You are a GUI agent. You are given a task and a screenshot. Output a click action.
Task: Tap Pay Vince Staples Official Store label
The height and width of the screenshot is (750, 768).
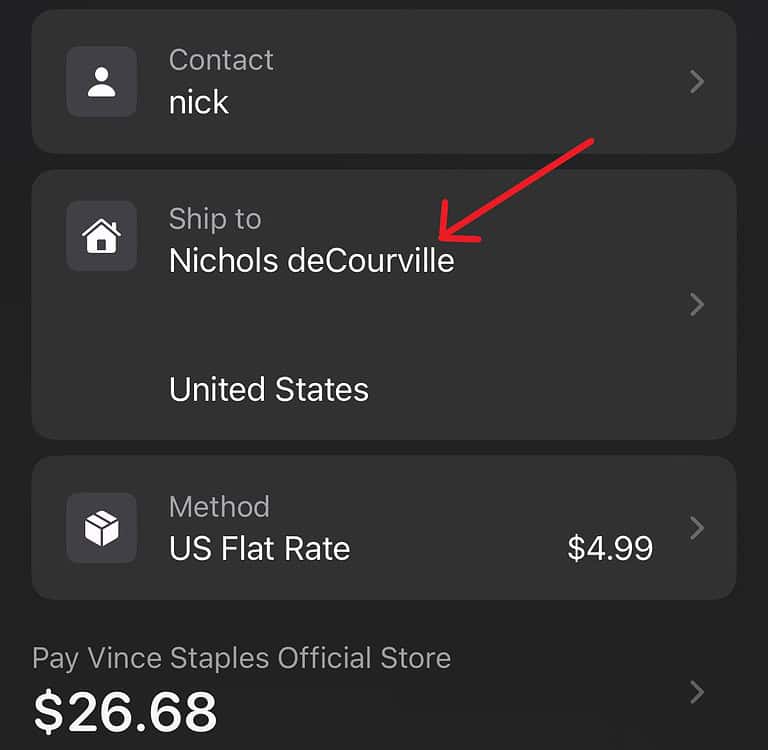tap(241, 658)
